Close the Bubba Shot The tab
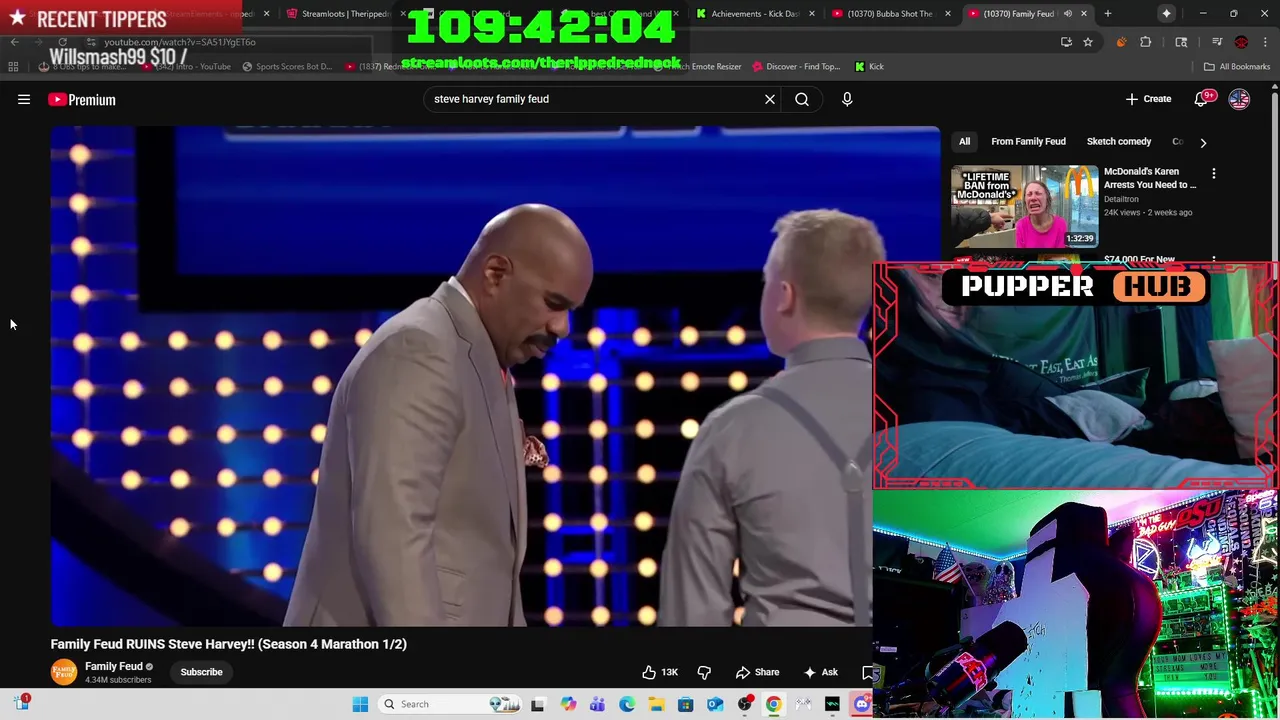1280x720 pixels. pos(947,14)
